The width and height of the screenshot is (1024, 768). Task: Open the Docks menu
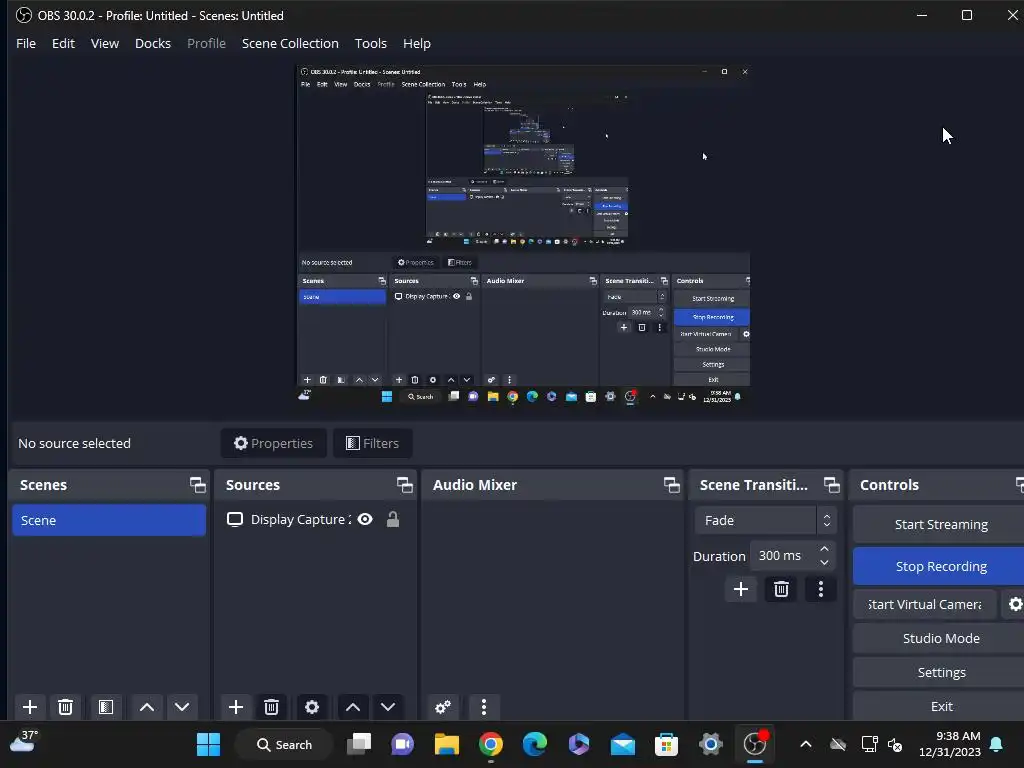click(x=153, y=43)
